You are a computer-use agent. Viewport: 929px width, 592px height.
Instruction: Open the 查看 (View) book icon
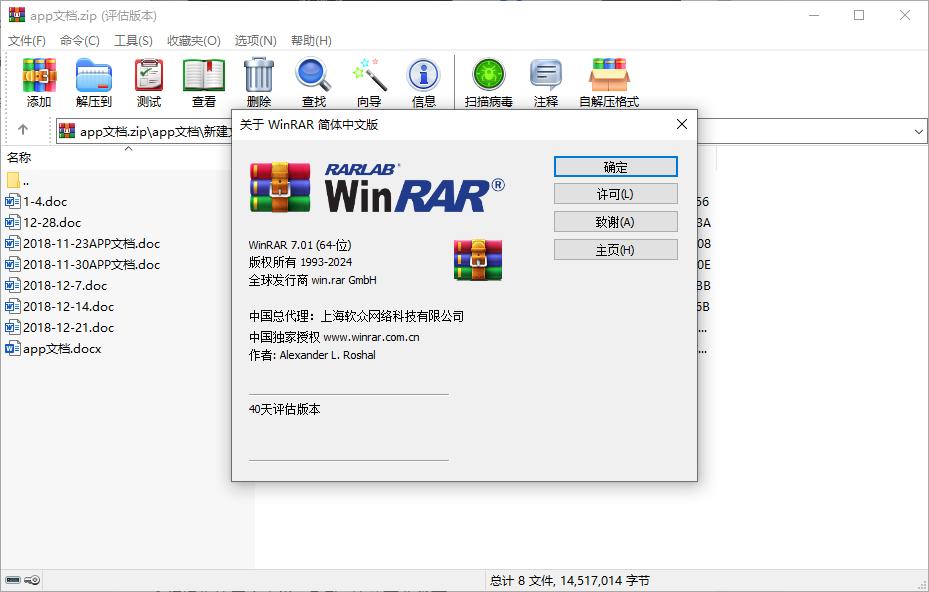click(204, 75)
